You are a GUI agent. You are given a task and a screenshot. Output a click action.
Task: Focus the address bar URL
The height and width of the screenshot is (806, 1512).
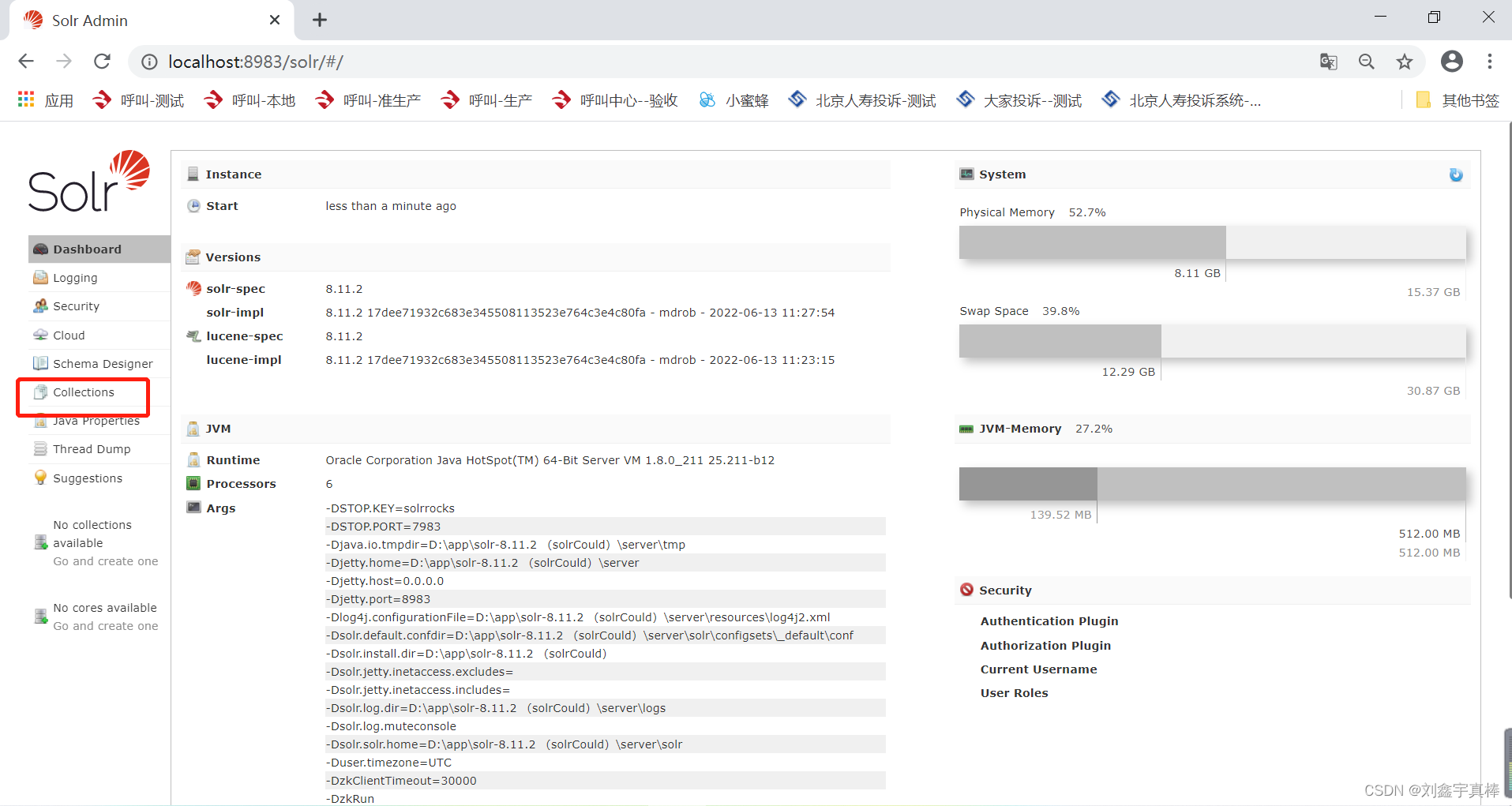pos(255,62)
